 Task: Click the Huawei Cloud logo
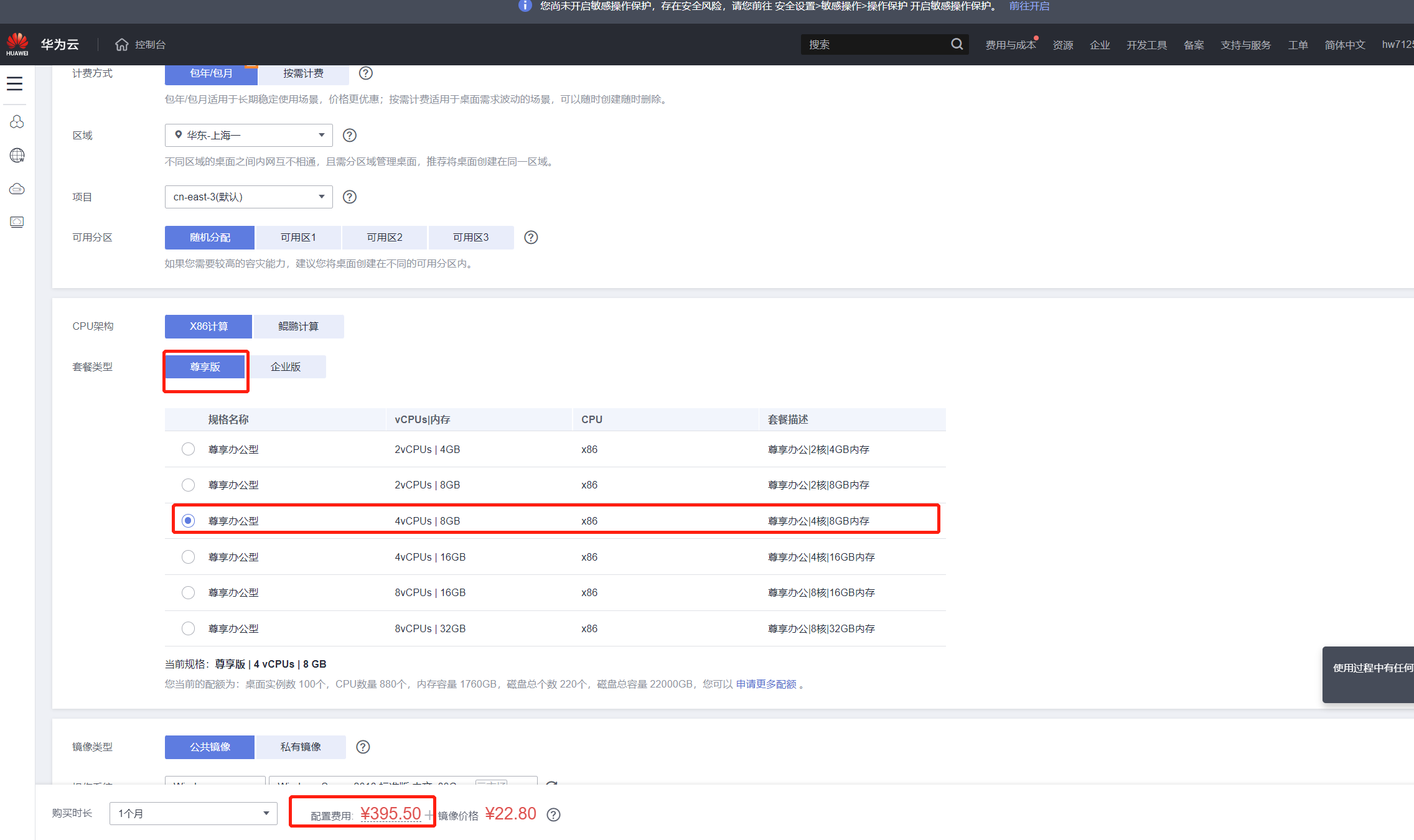[17, 44]
